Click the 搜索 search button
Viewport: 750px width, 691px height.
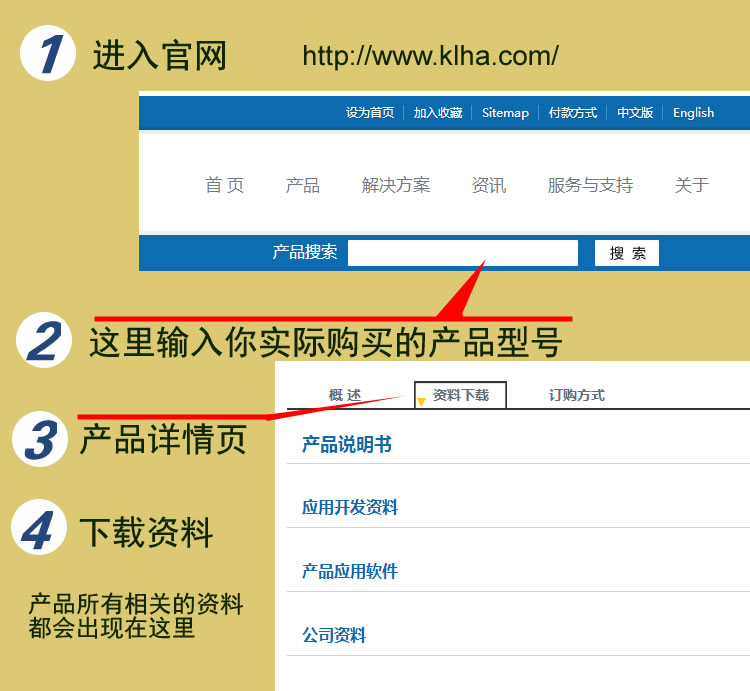pos(627,252)
